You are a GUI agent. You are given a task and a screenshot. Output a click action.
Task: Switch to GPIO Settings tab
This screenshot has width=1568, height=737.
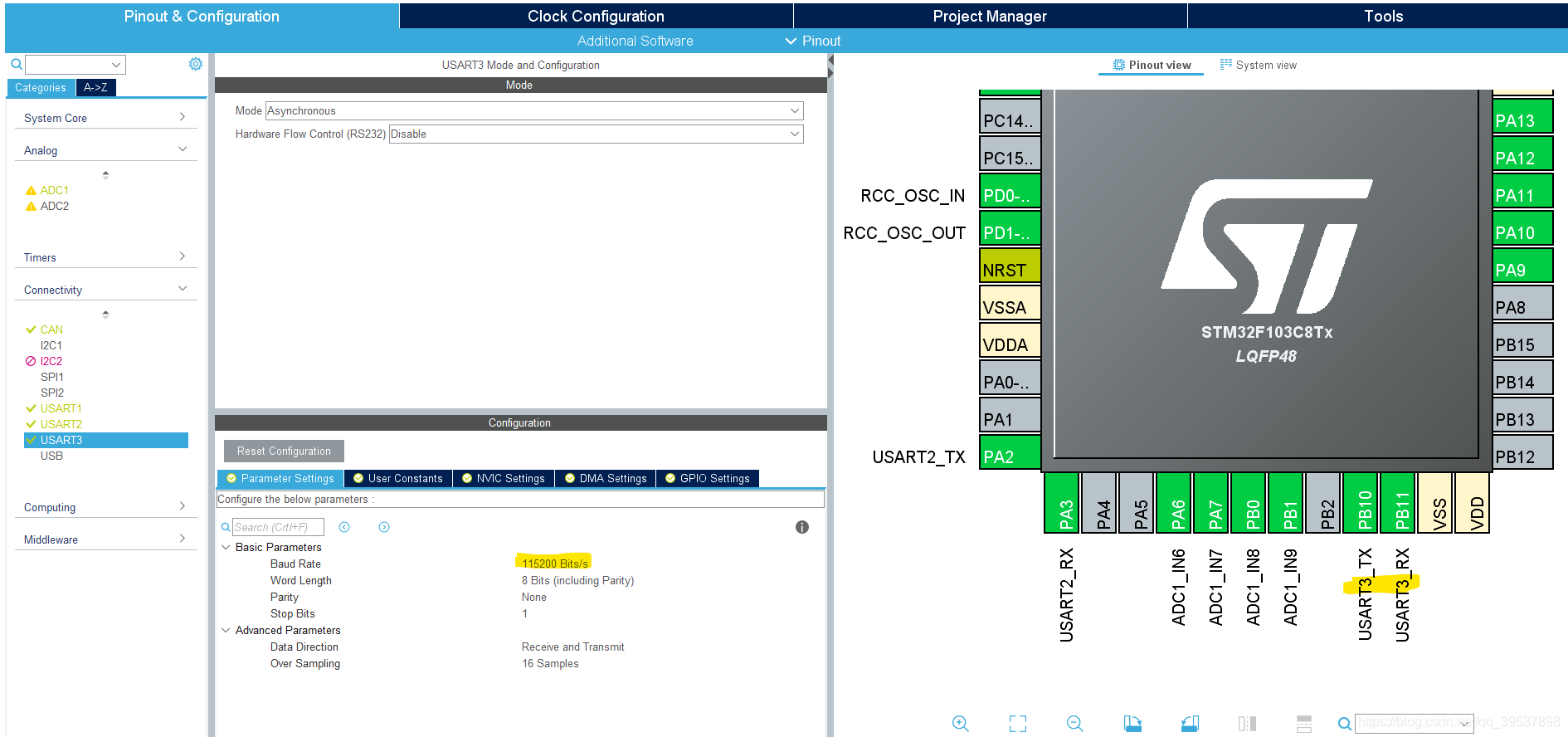[707, 478]
